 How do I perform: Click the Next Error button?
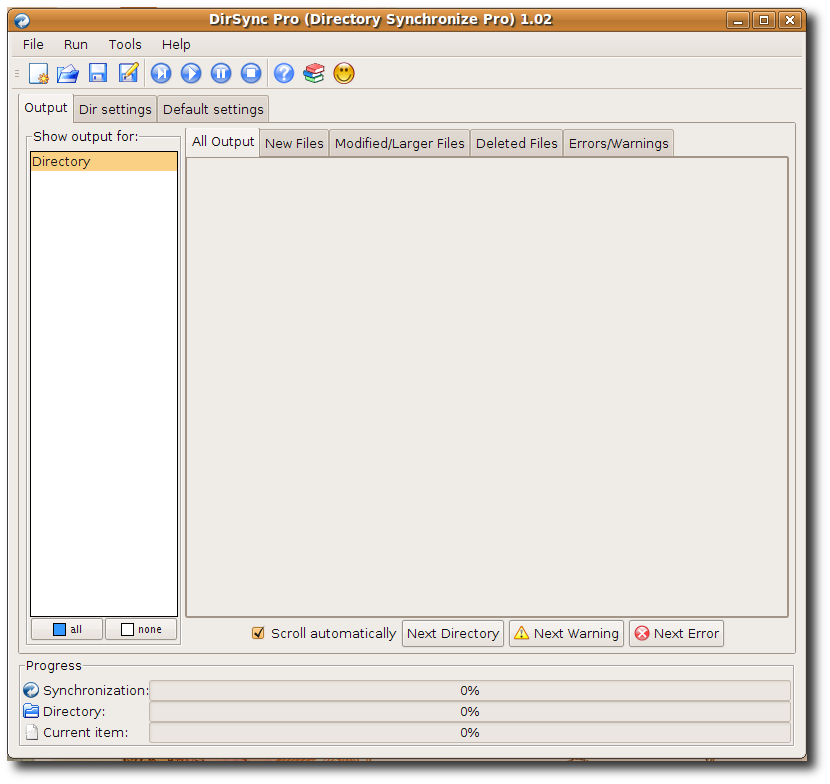(x=676, y=634)
